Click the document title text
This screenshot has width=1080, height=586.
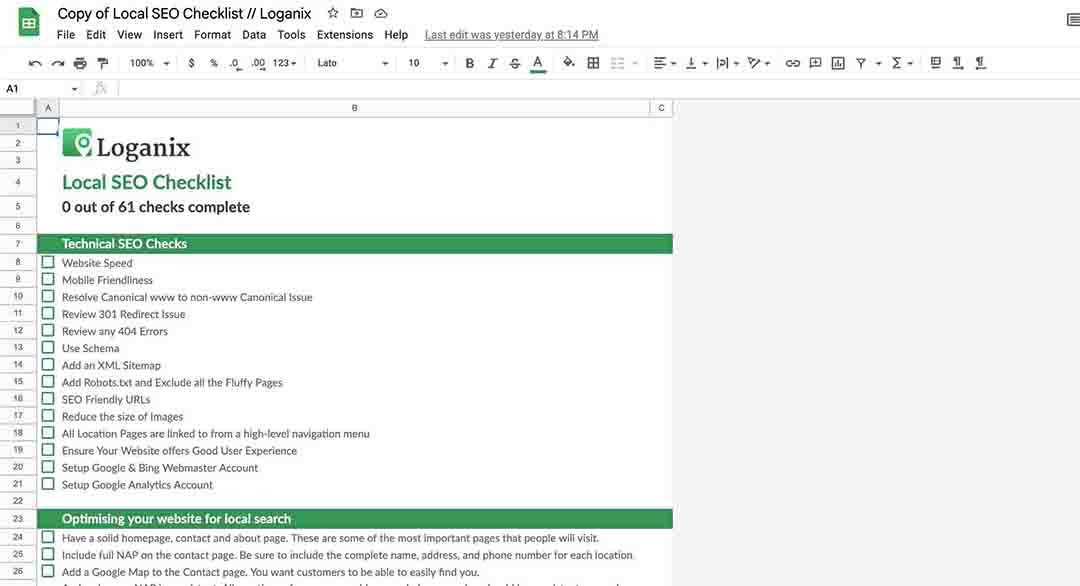point(184,13)
